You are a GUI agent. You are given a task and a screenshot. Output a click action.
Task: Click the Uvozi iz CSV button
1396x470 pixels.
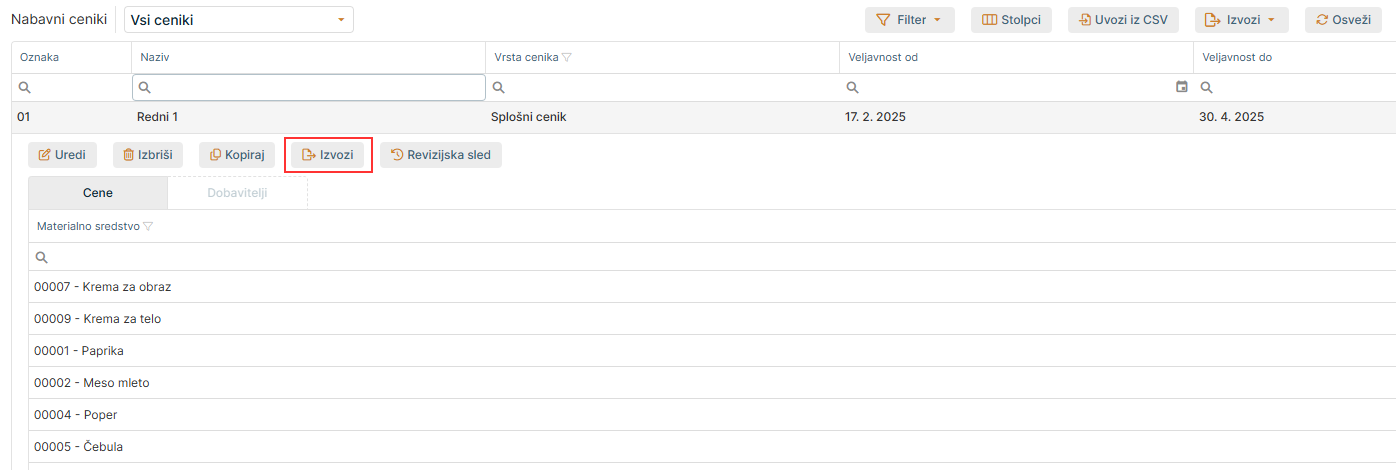click(x=1123, y=20)
